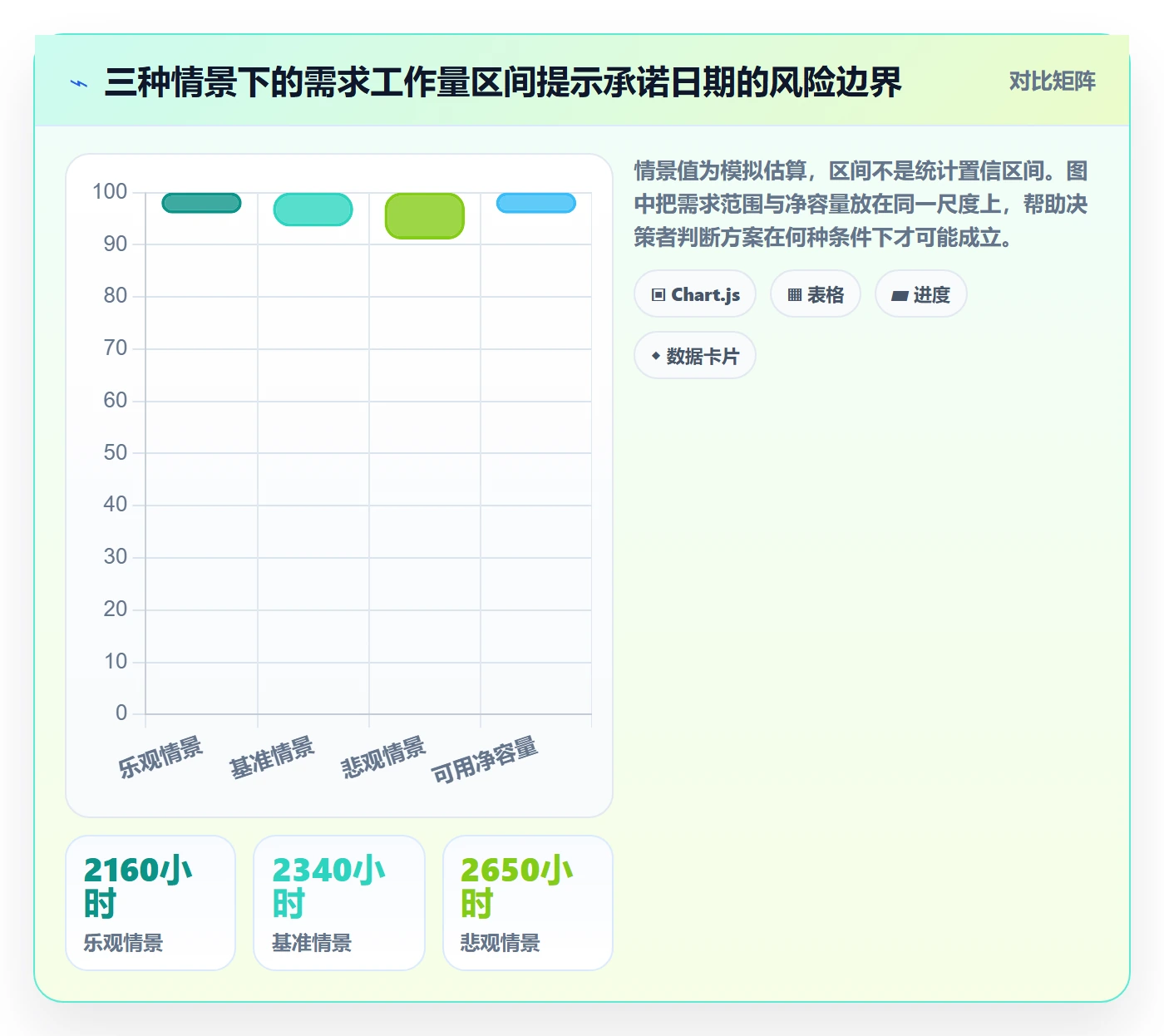
Task: Click the 基准情景 x-axis label
Action: click(272, 757)
